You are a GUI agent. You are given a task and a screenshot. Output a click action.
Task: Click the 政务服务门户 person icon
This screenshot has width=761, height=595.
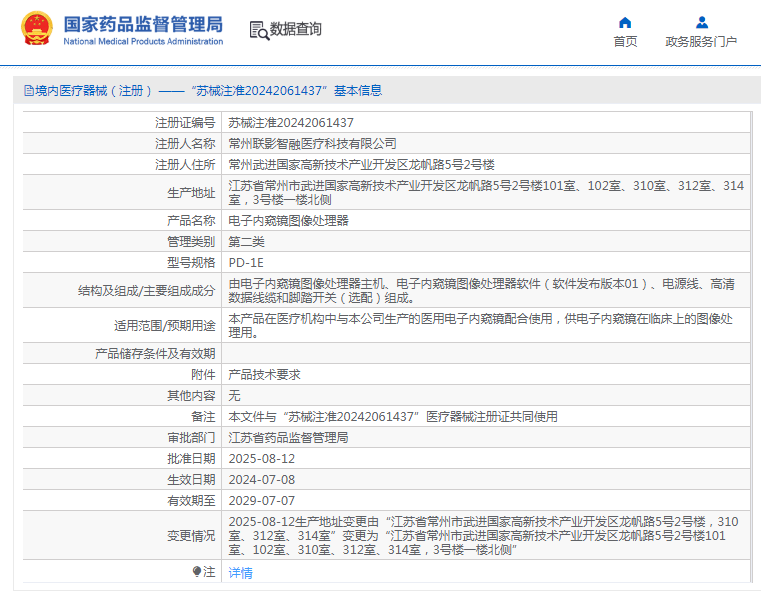701,22
